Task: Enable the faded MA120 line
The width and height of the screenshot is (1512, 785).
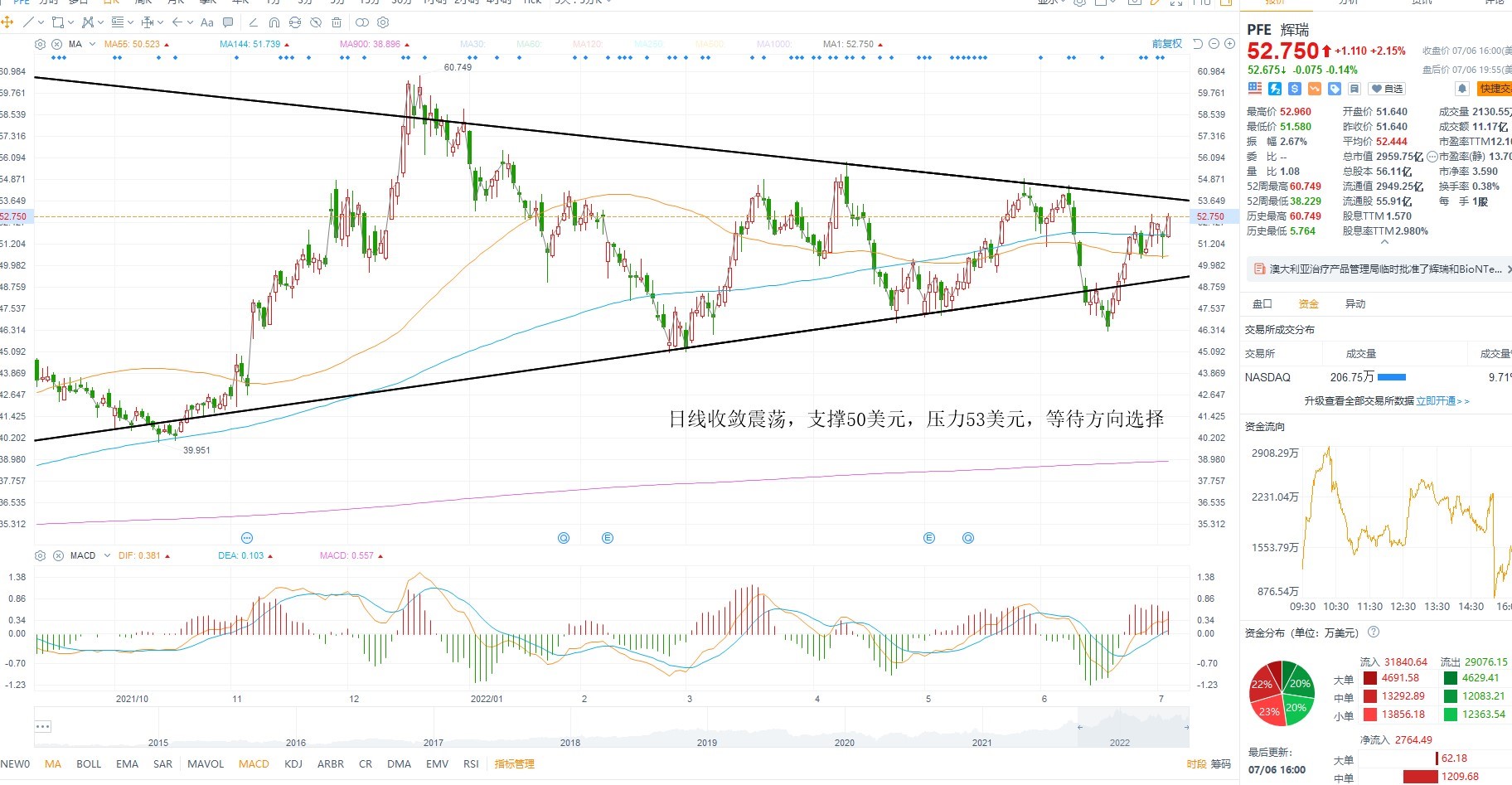Action: tap(588, 44)
